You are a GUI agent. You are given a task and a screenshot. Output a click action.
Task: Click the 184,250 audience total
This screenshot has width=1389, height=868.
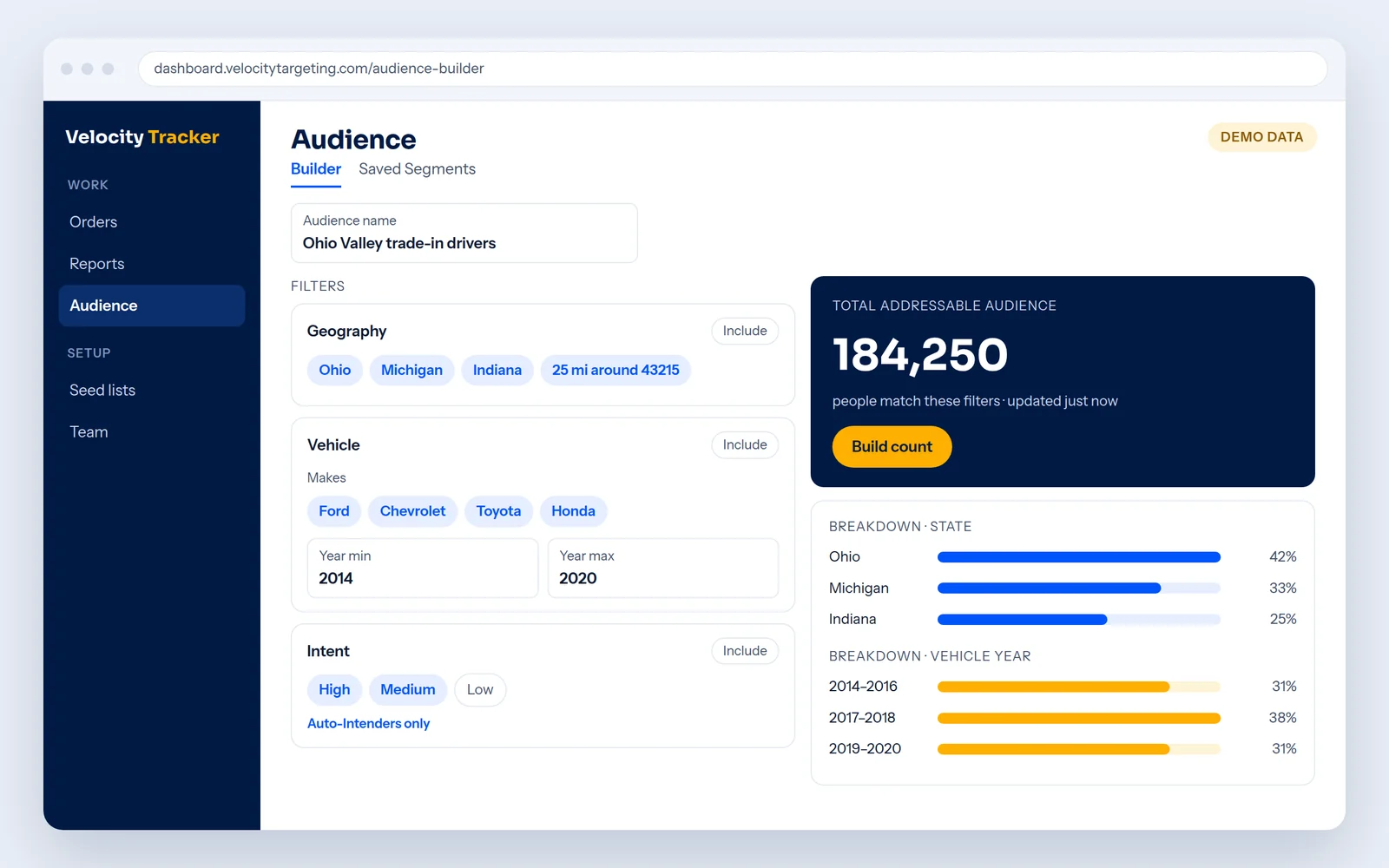coord(920,356)
